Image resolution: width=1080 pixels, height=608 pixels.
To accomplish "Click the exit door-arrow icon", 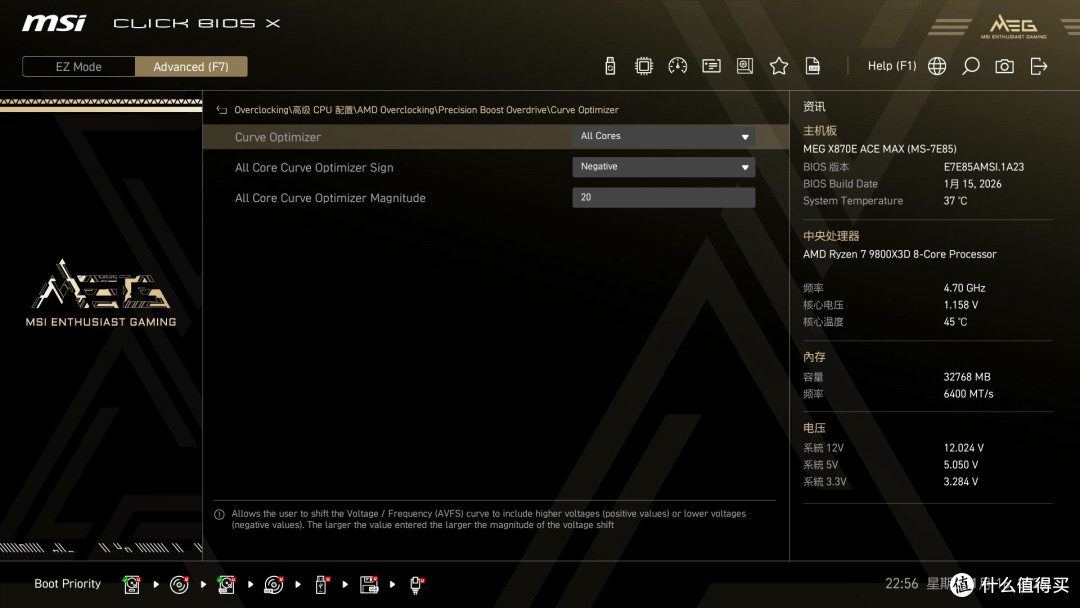I will click(1039, 66).
